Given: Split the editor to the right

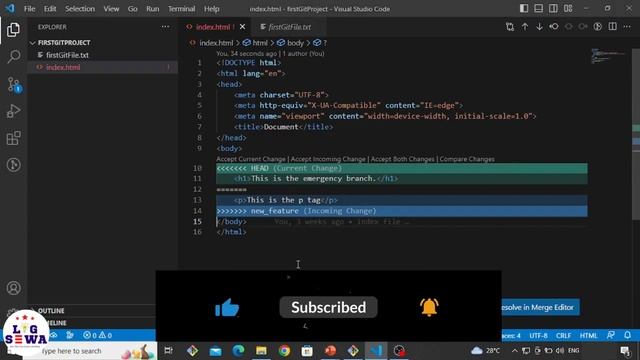Looking at the screenshot, I should coord(613,27).
